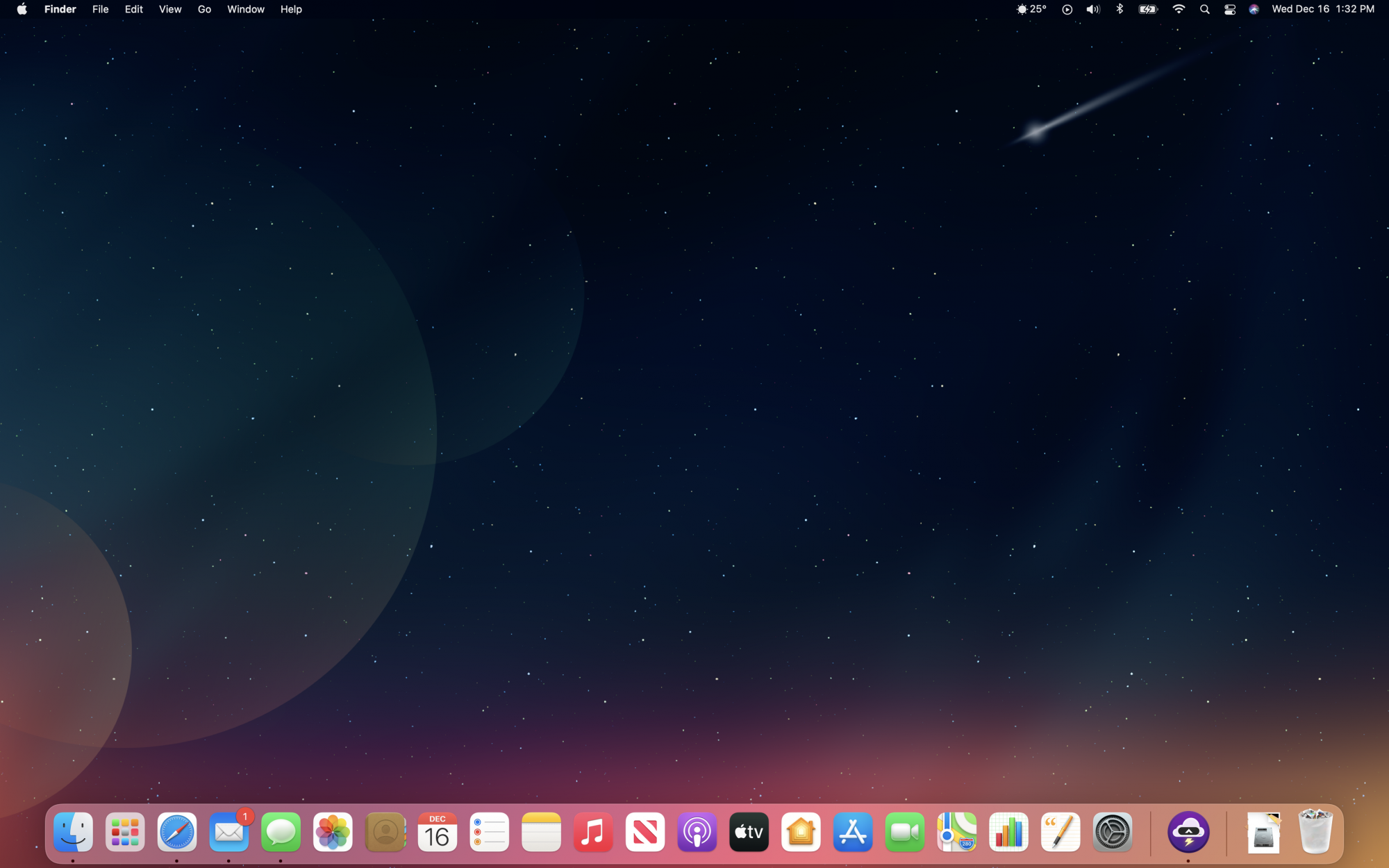
Task: Open the Apple menu
Action: (x=22, y=10)
